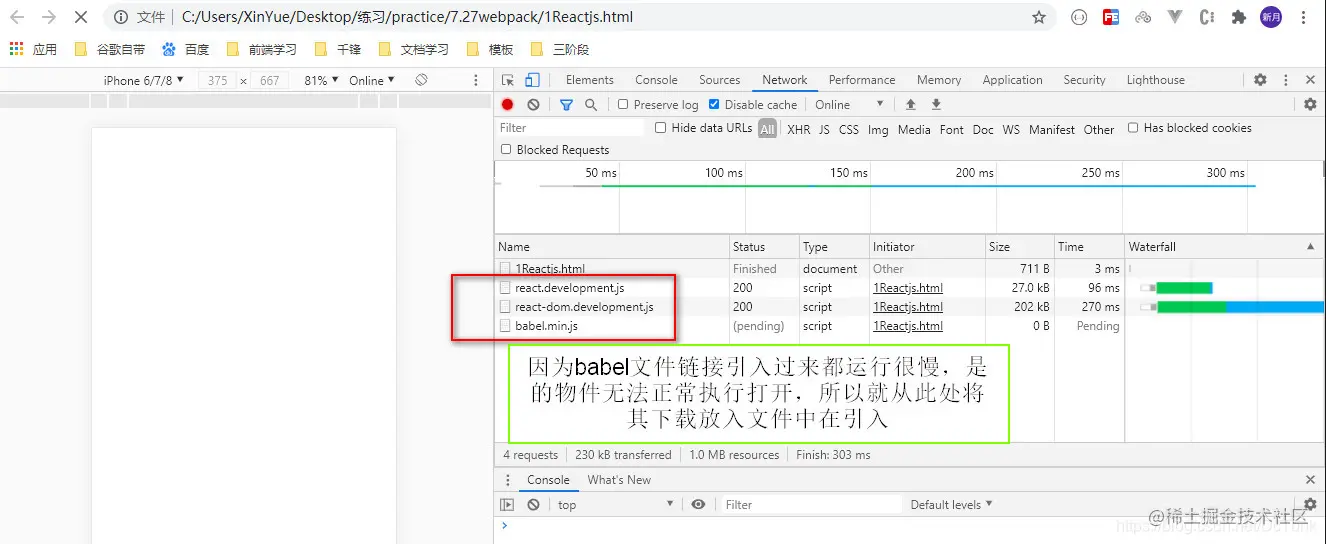Open Chrome menu with three dots
This screenshot has width=1326, height=544.
tap(1303, 17)
